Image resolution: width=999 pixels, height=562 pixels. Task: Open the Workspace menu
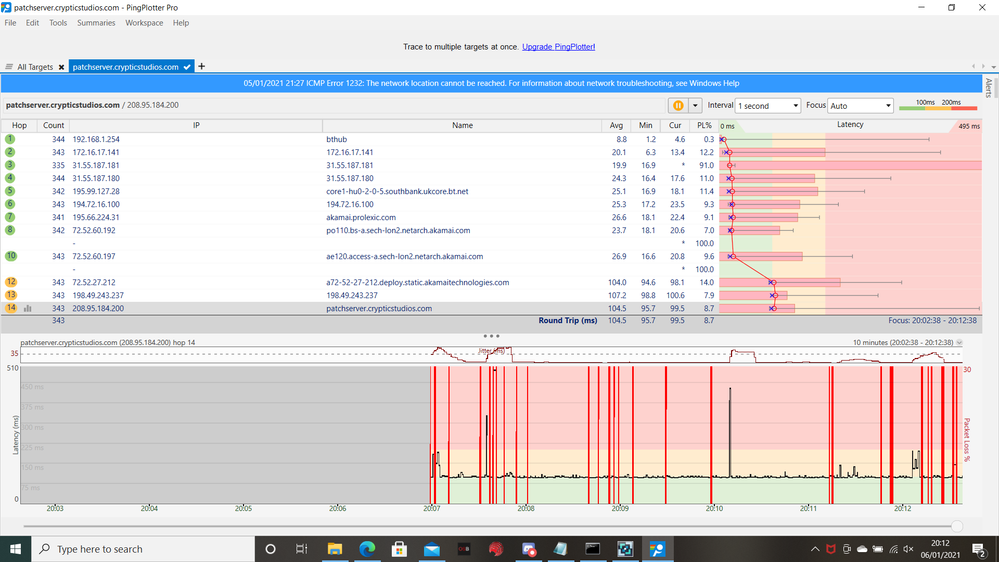click(144, 23)
